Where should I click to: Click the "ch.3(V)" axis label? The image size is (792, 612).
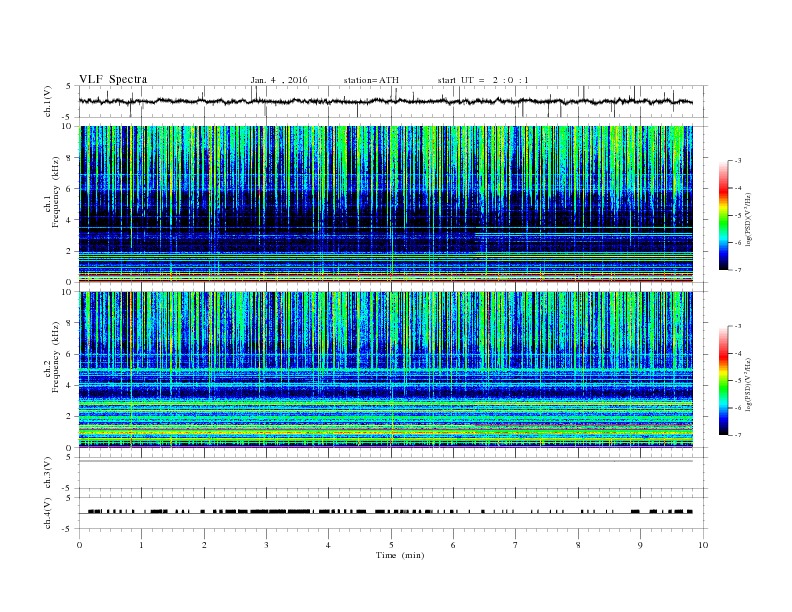48,473
